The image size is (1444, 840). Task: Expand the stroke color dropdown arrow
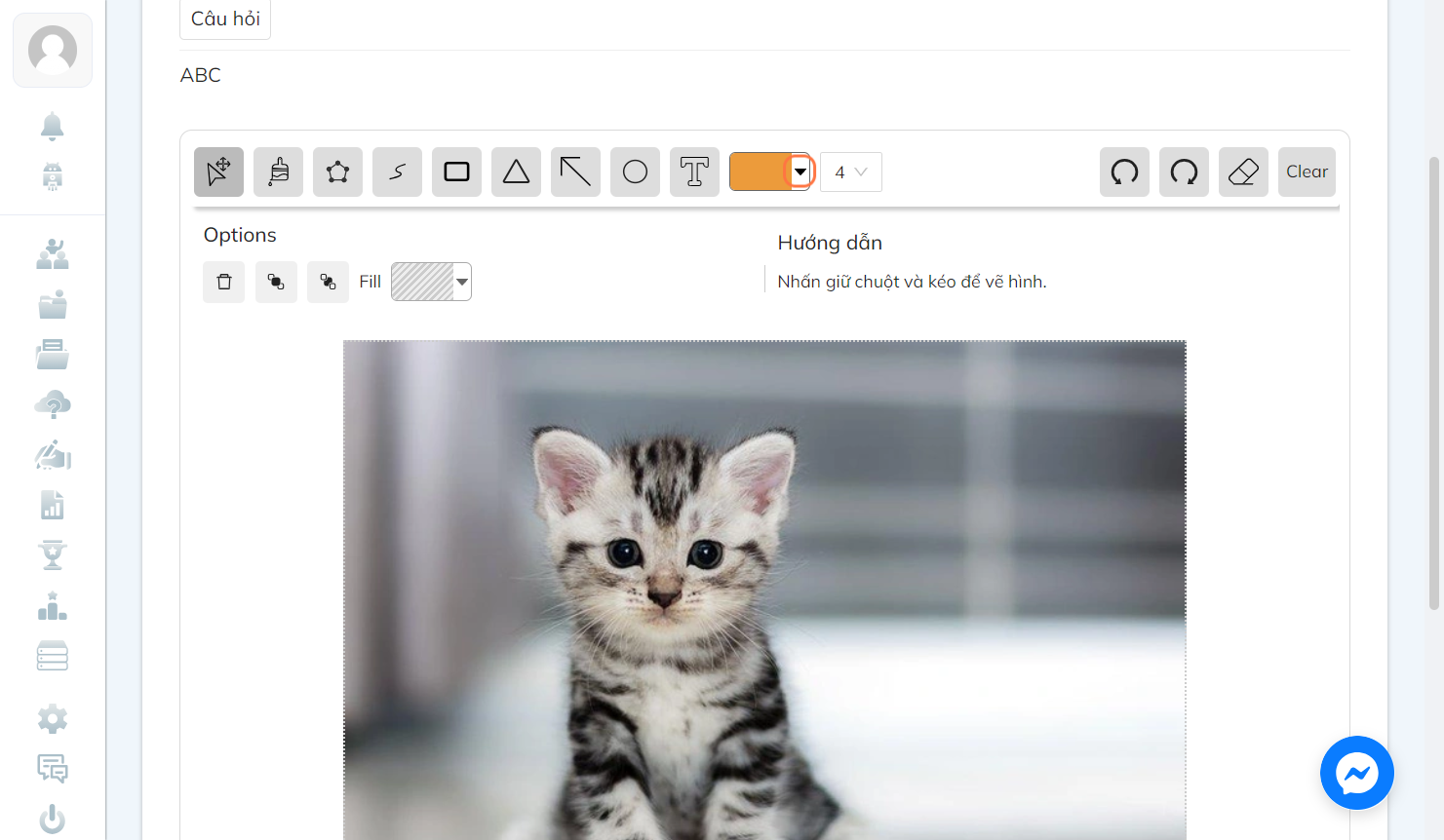(800, 172)
